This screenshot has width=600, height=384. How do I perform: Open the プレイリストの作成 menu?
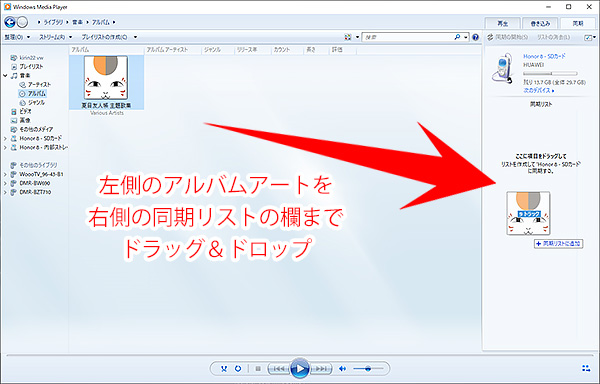(x=104, y=37)
